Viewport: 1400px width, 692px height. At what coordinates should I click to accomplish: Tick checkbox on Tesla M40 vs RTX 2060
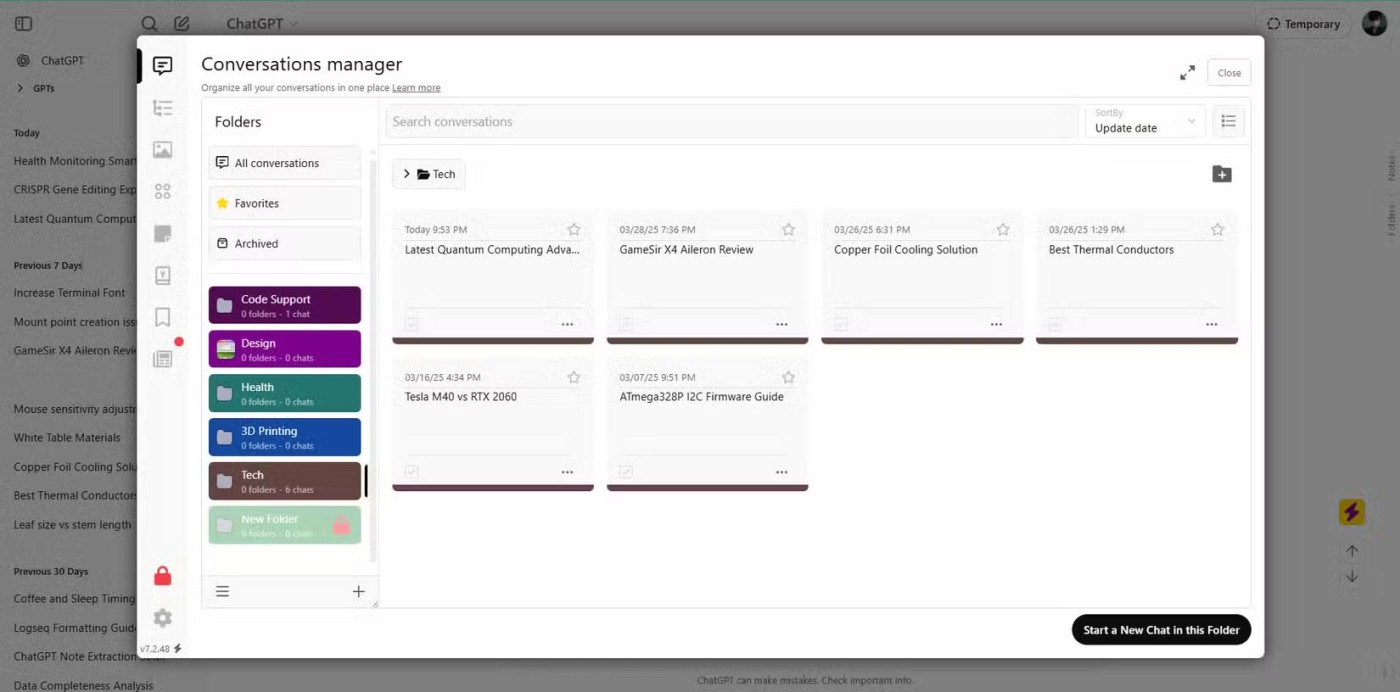point(412,472)
